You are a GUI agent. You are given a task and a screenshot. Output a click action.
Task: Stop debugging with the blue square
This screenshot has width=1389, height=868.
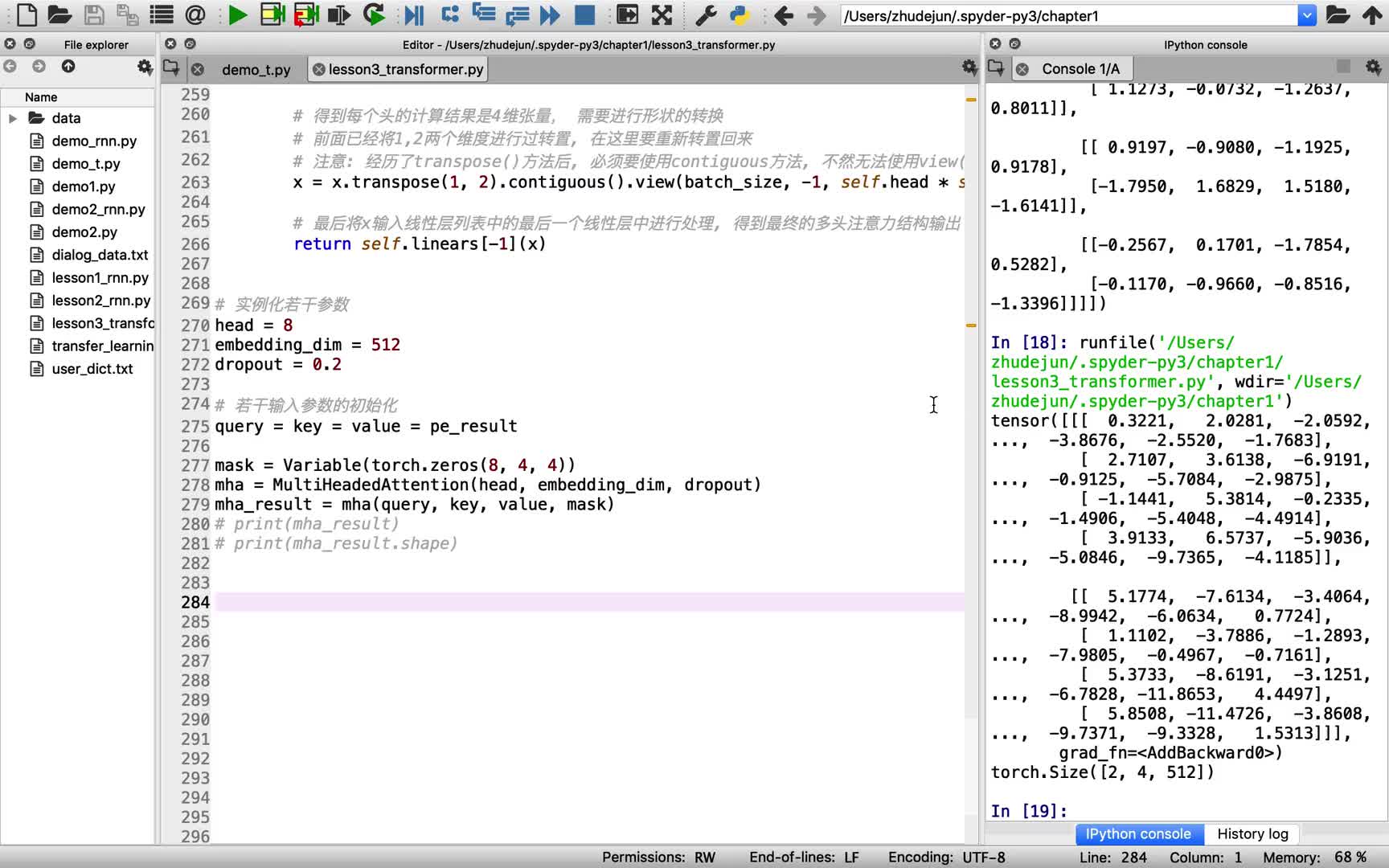pyautogui.click(x=584, y=14)
